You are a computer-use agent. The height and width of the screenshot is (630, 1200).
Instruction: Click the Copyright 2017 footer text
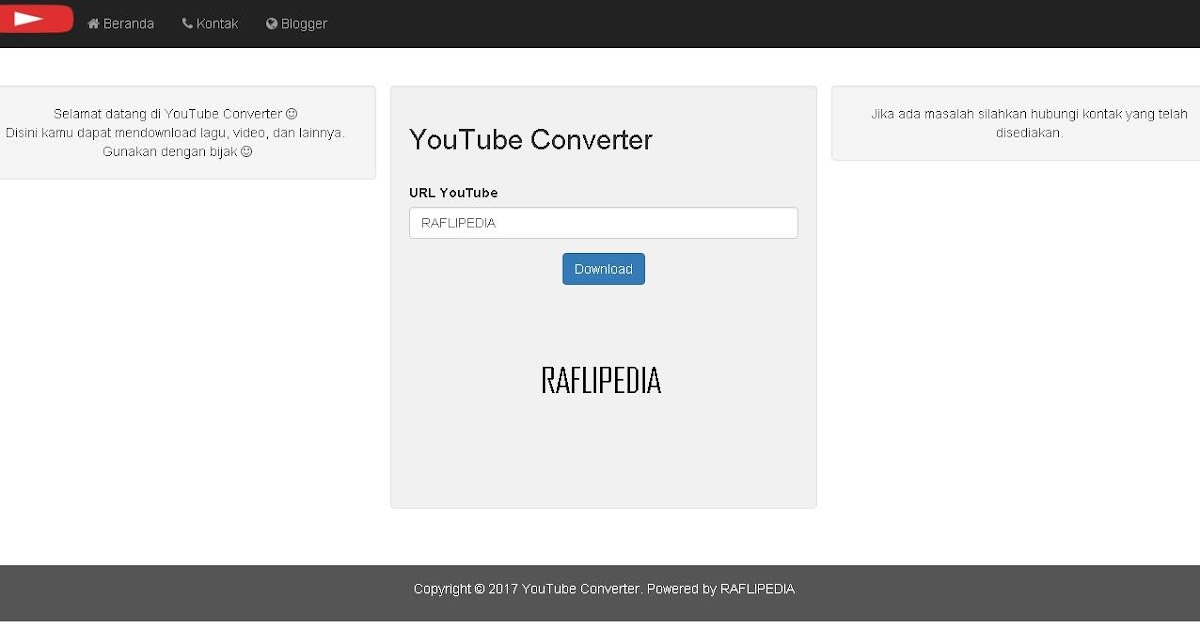(604, 589)
